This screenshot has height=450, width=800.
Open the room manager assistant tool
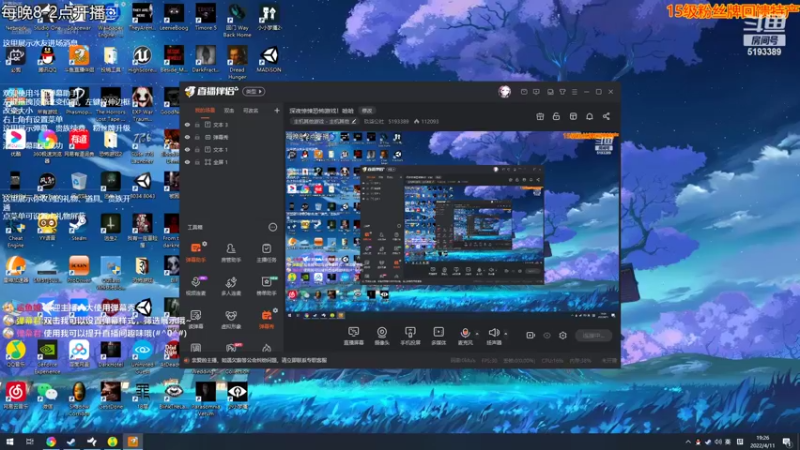pyautogui.click(x=231, y=252)
